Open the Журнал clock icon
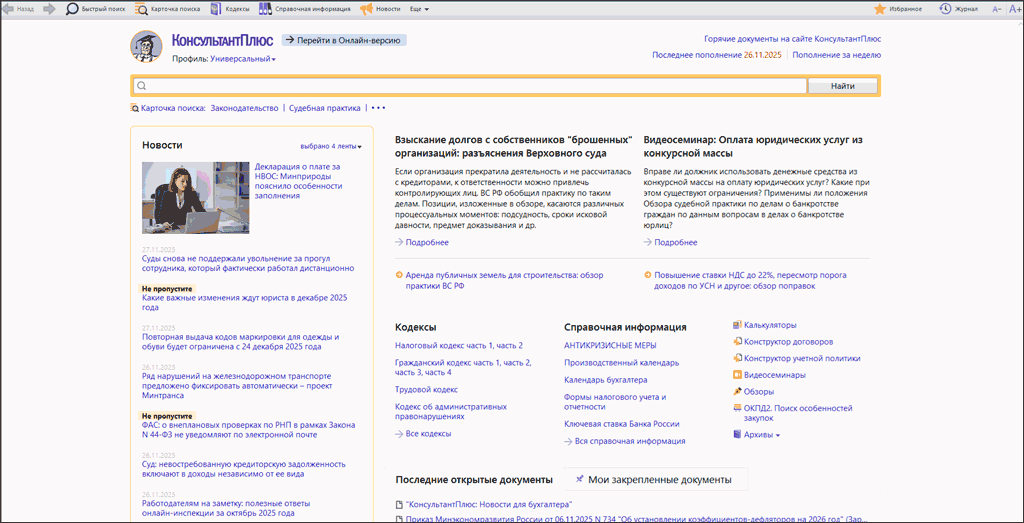The image size is (1024, 523). (x=945, y=8)
